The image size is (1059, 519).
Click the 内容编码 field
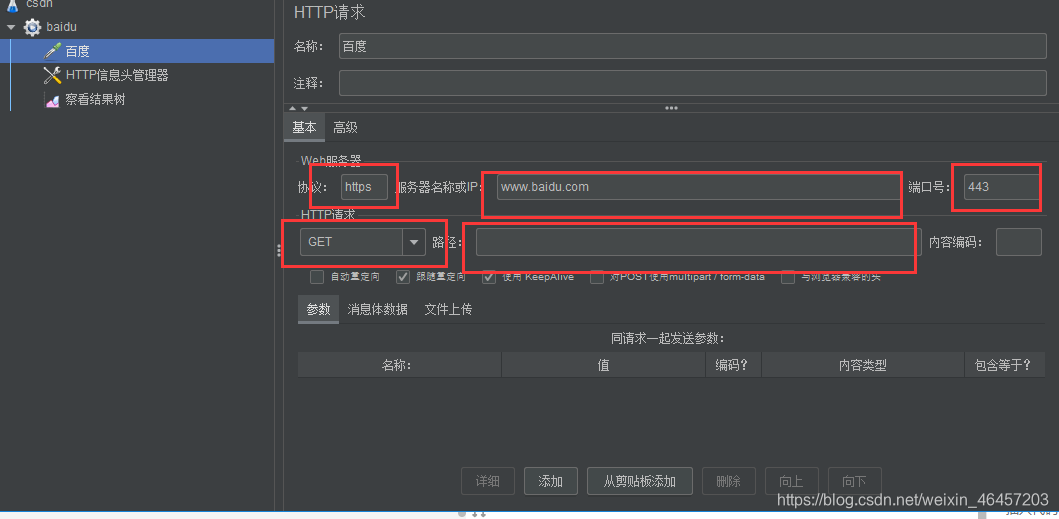point(1018,242)
